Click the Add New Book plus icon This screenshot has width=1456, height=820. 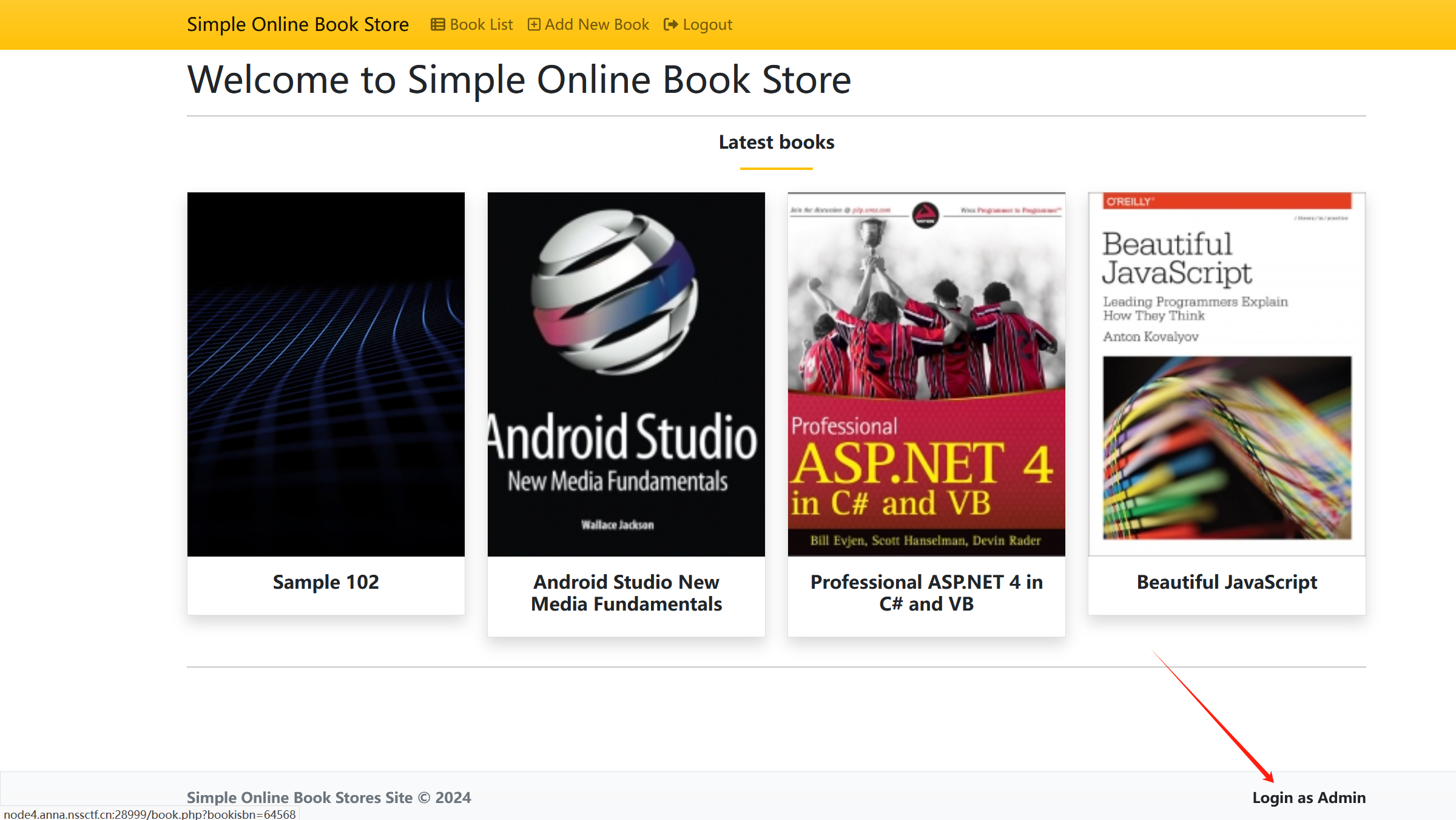(x=534, y=24)
